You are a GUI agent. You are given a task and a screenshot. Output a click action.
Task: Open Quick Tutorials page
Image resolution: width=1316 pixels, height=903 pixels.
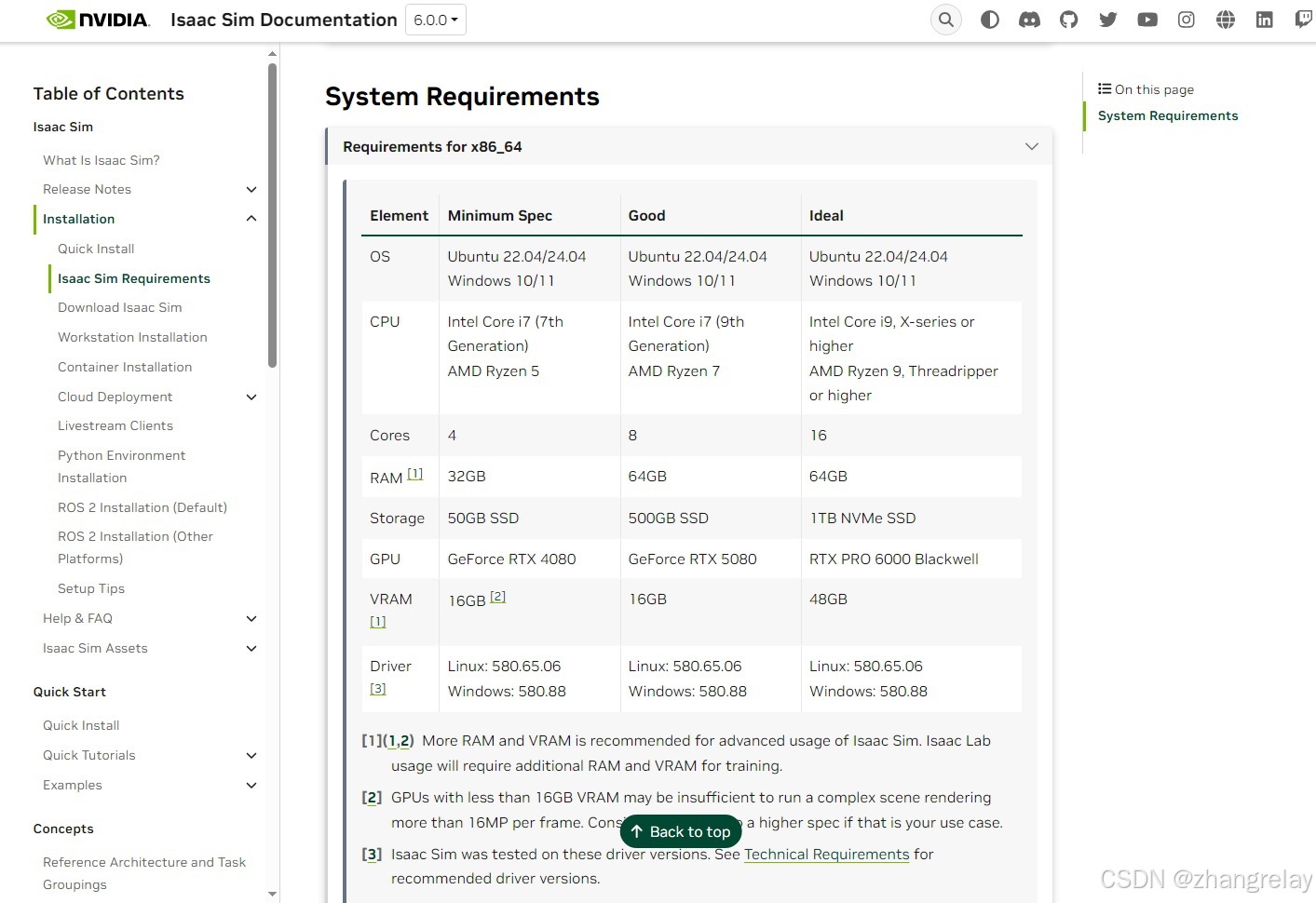point(89,755)
